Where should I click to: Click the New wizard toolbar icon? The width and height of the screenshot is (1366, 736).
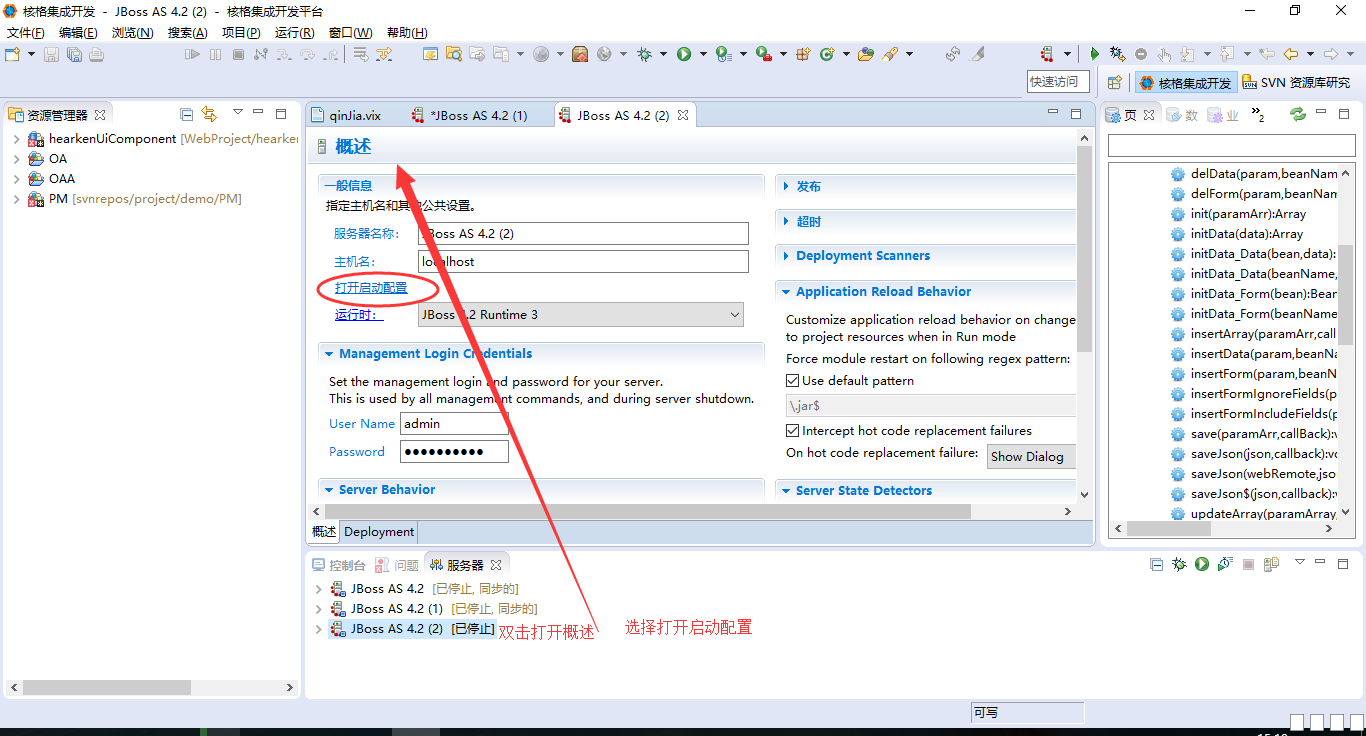[13, 54]
